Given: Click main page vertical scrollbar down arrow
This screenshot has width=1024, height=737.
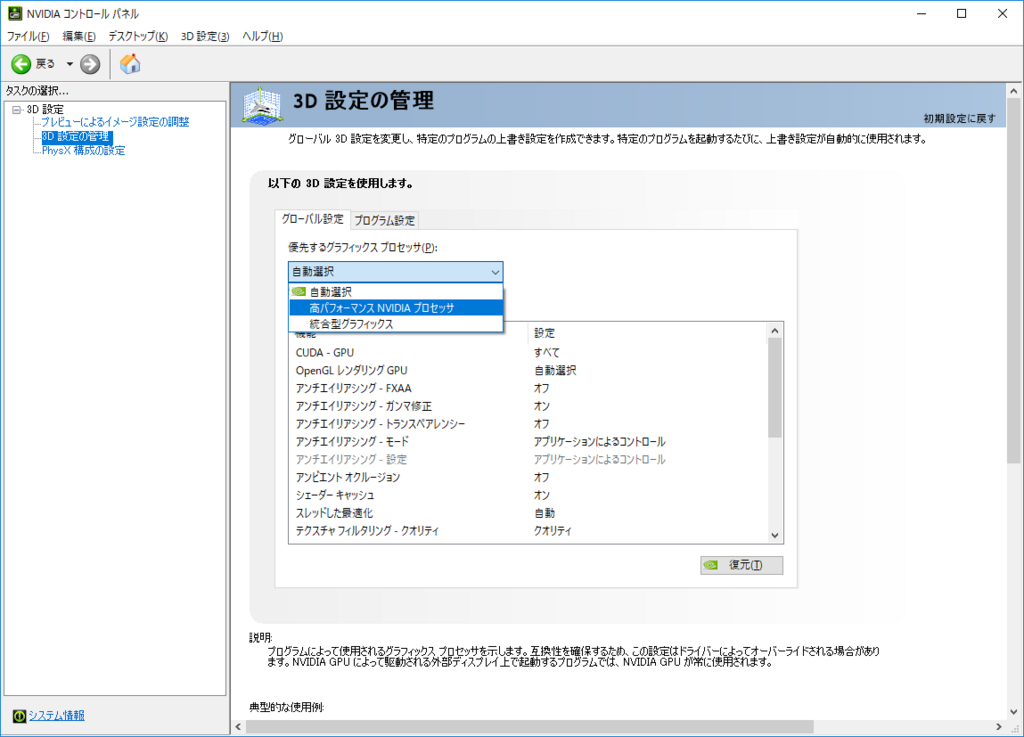Looking at the screenshot, I should point(1014,712).
